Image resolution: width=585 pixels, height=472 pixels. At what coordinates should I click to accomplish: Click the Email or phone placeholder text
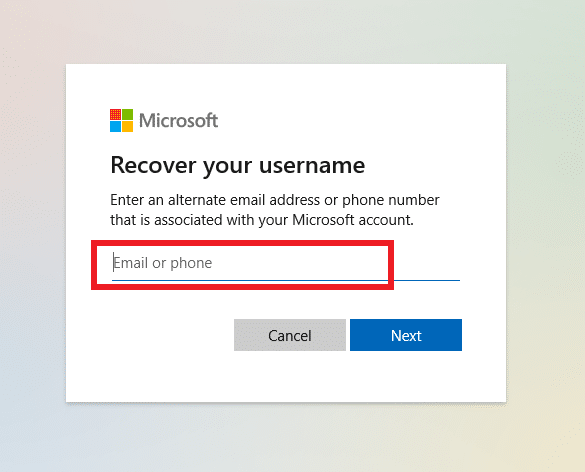[x=163, y=263]
